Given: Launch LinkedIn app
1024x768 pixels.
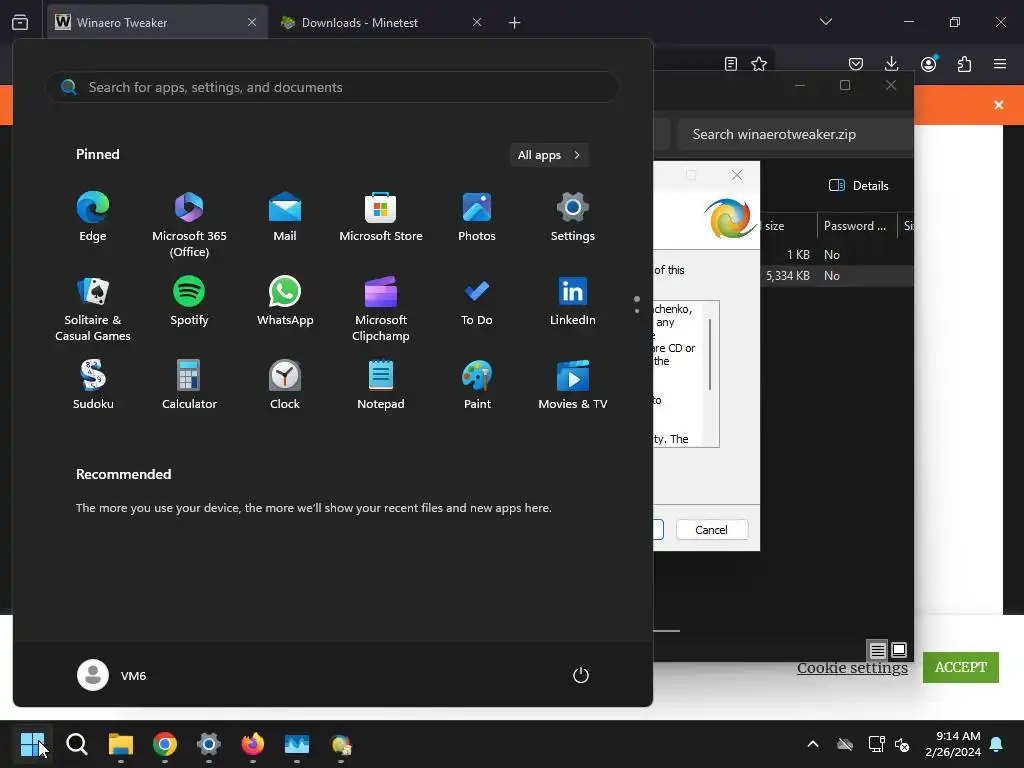Looking at the screenshot, I should (x=573, y=301).
